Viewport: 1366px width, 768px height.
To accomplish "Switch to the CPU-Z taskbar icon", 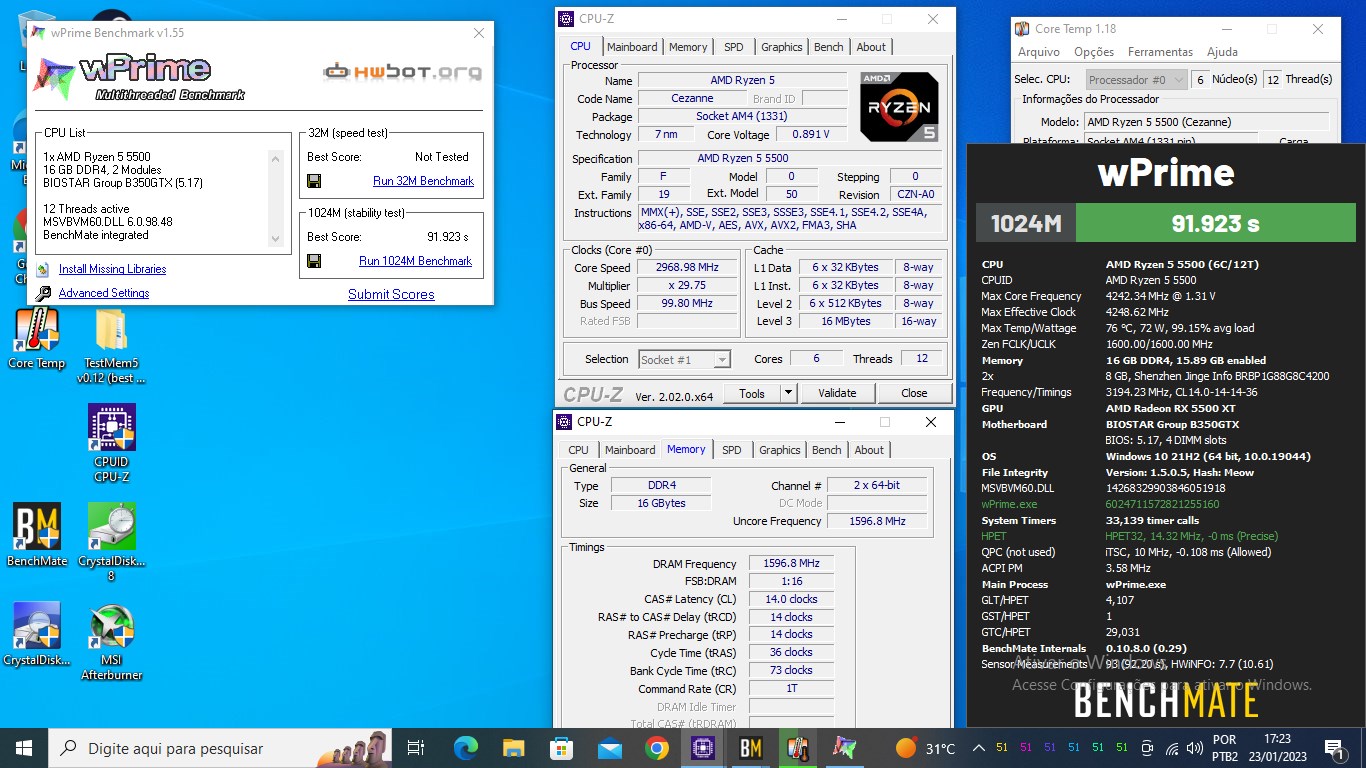I will click(703, 747).
